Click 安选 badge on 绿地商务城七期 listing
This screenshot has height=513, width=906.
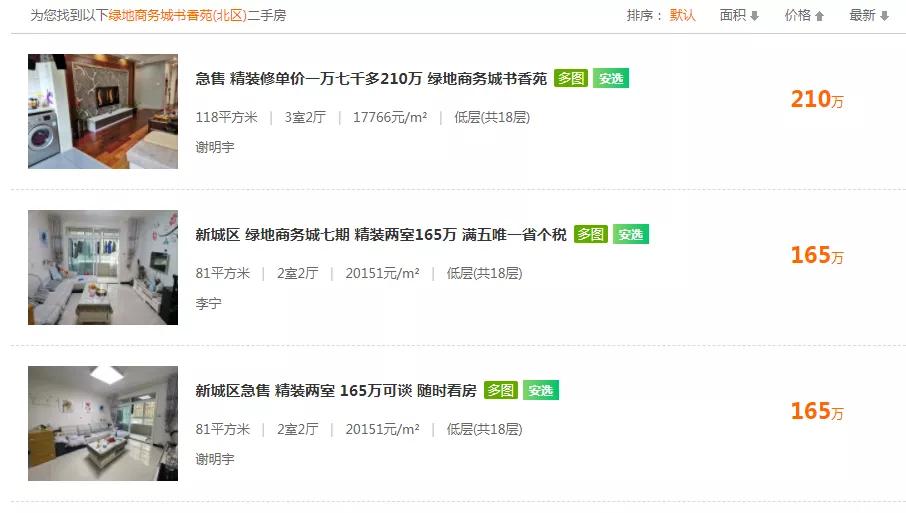631,234
